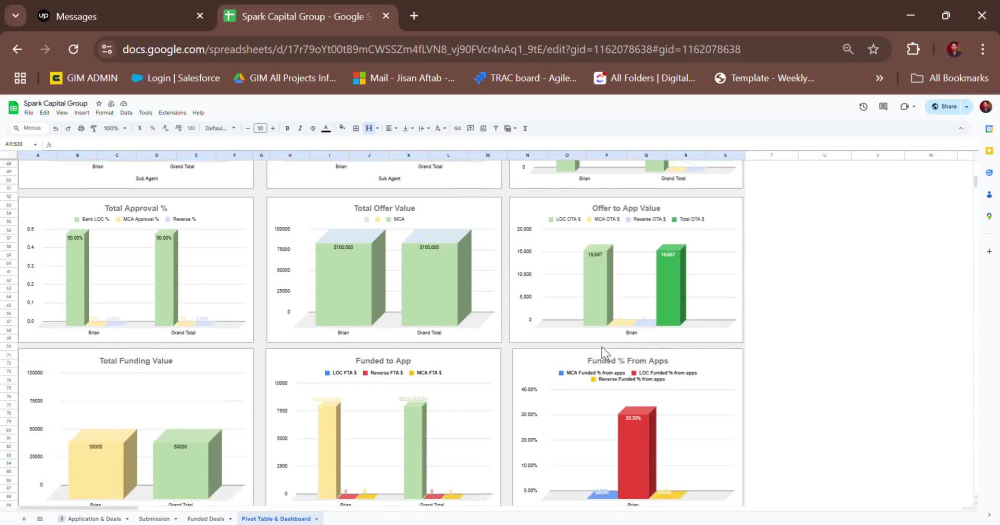The width and height of the screenshot is (1000, 525).
Task: Add a new sheet with the plus button
Action: click(24, 519)
